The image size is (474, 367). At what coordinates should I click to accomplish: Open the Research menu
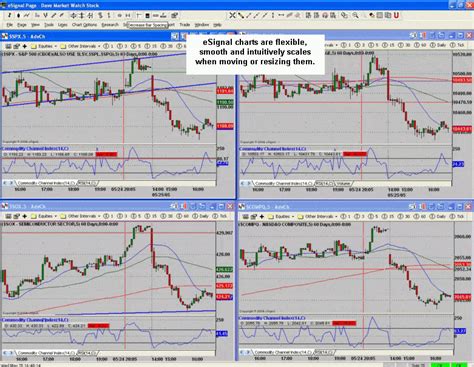[x=110, y=25]
